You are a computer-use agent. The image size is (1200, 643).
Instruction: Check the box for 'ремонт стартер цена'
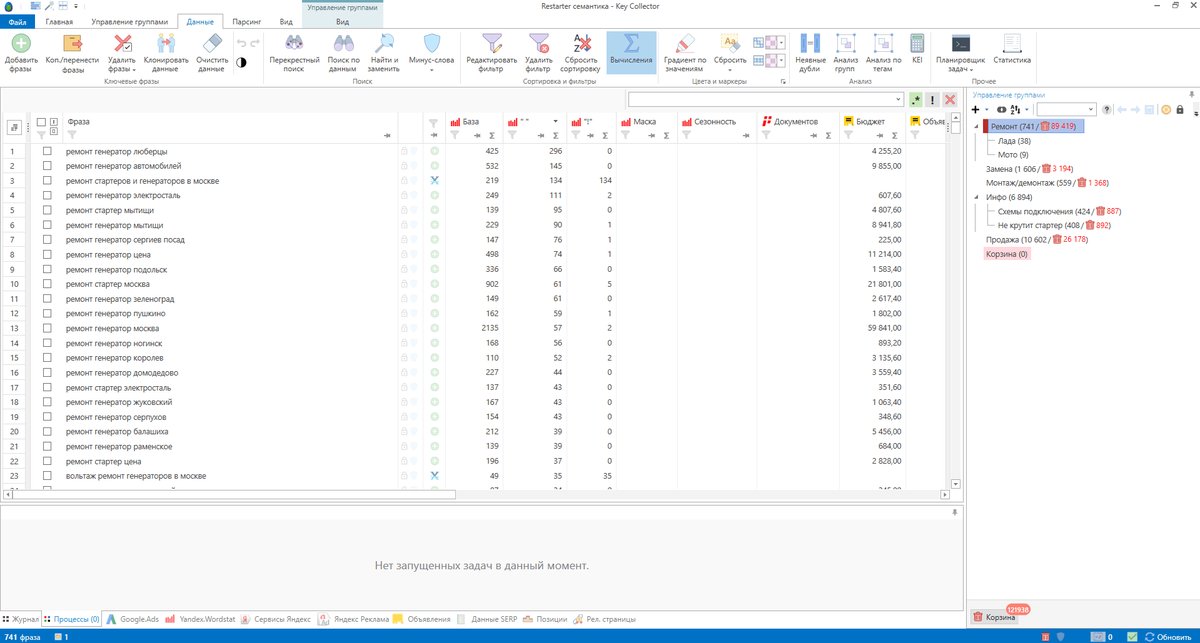click(x=47, y=461)
